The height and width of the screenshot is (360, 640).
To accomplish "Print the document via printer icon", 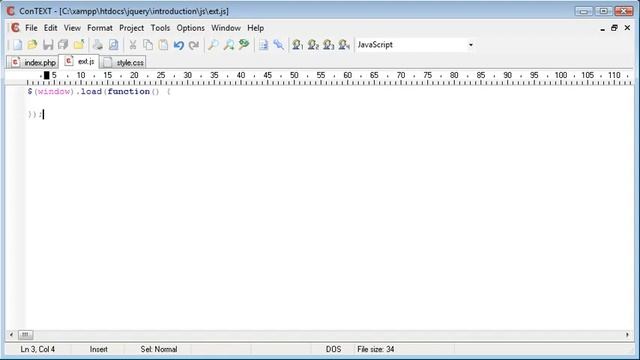I will 98,44.
